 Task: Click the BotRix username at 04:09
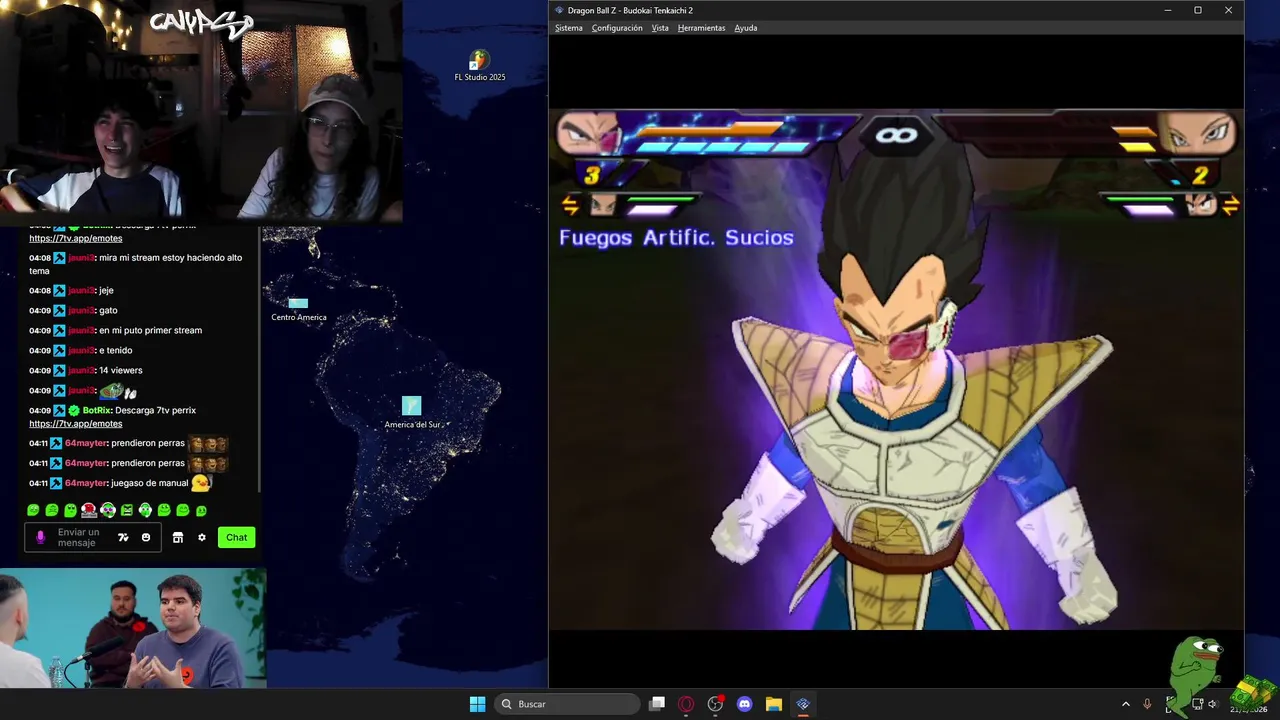point(97,410)
